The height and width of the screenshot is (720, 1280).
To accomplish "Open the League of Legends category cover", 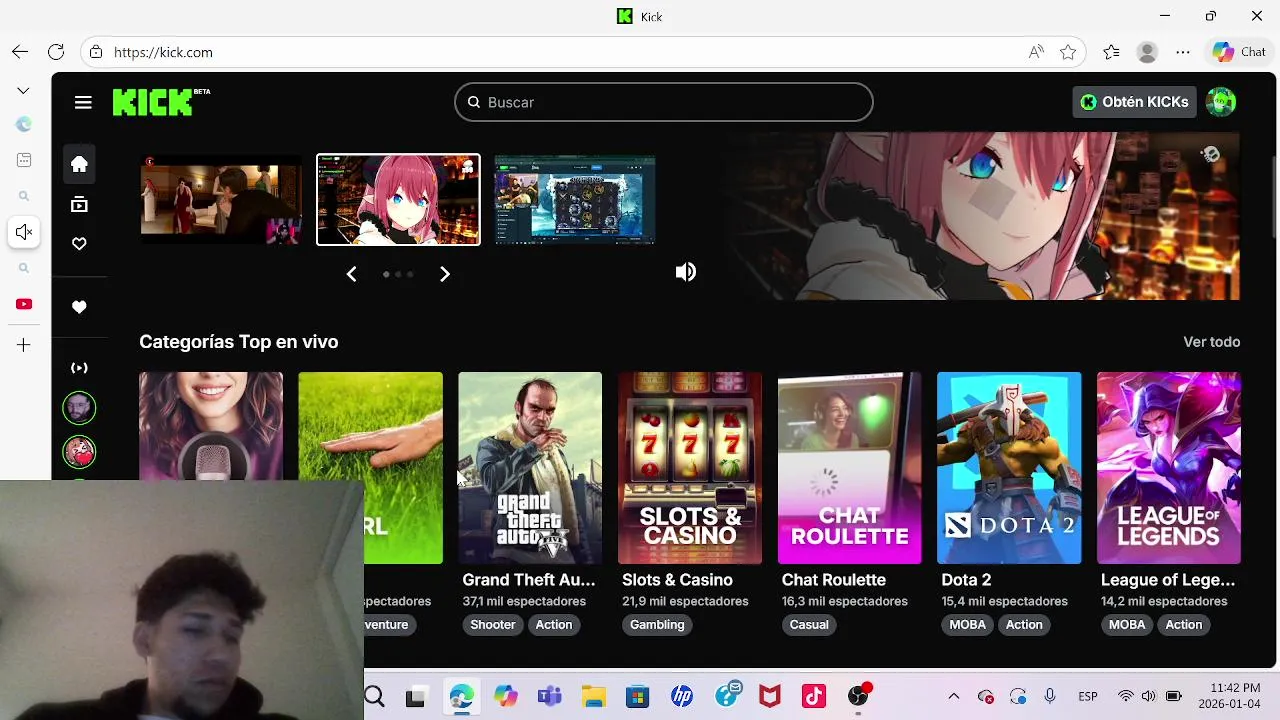I will pos(1169,468).
